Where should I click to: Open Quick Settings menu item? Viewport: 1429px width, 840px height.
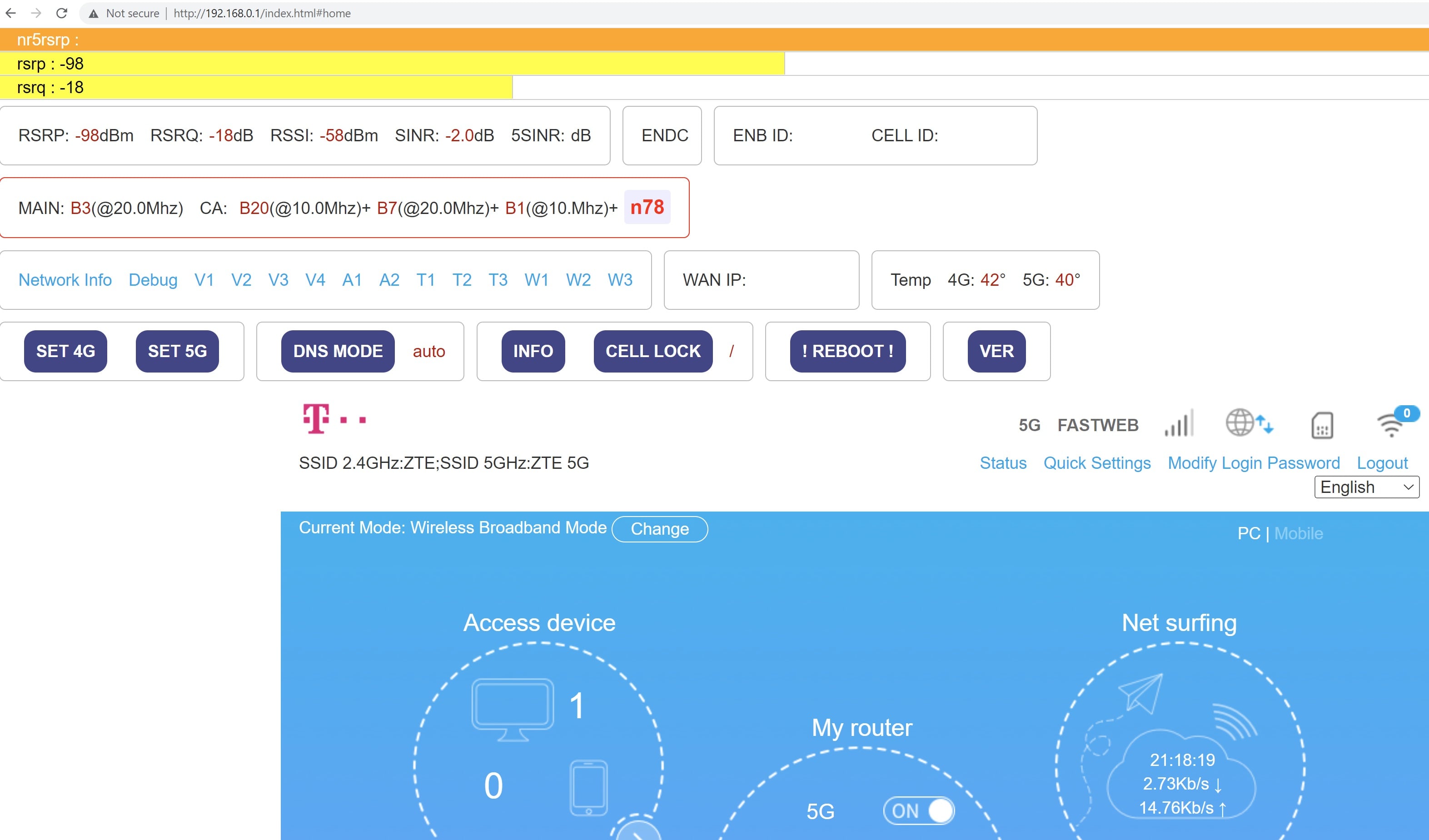point(1097,463)
